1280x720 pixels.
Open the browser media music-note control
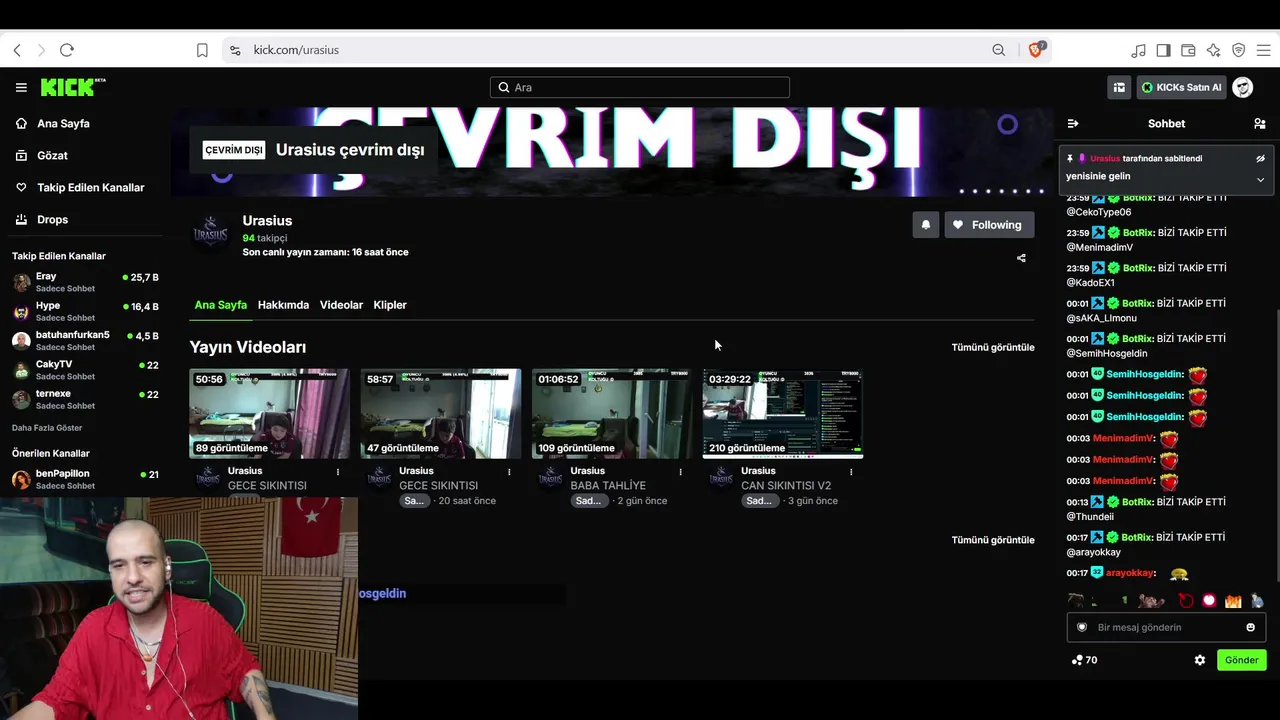pos(1139,50)
